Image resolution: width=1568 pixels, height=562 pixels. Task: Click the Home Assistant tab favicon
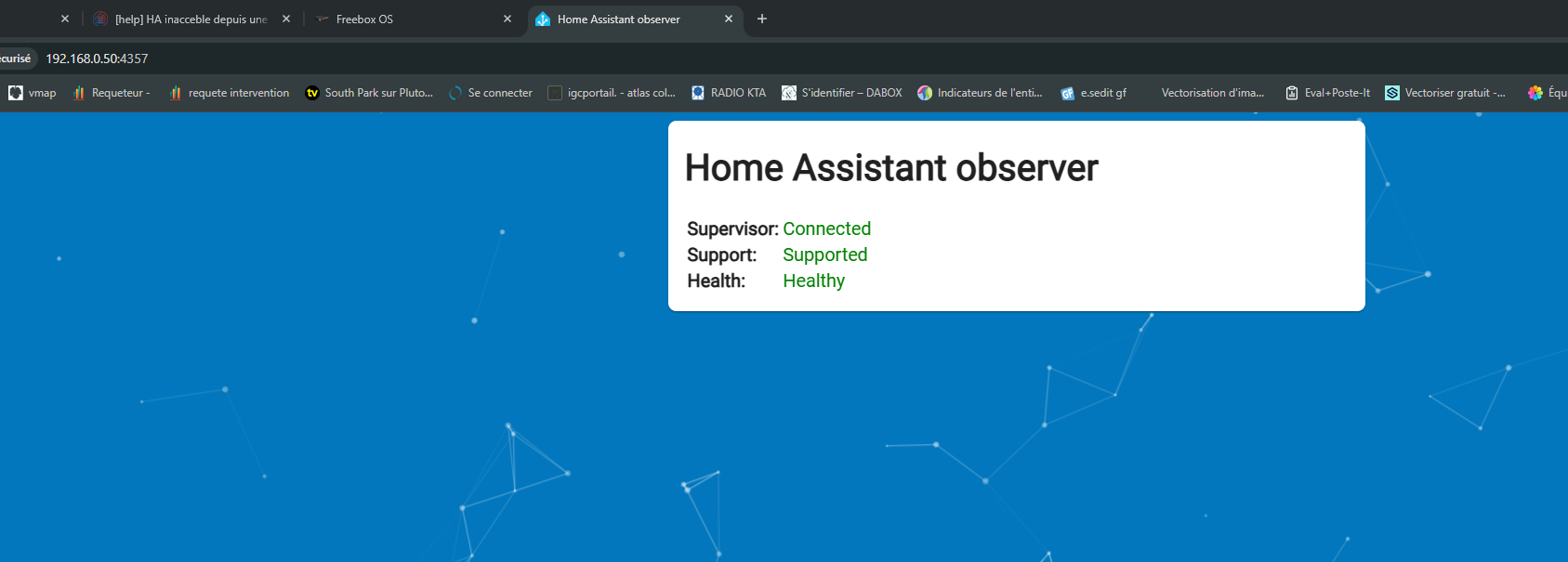[x=543, y=19]
